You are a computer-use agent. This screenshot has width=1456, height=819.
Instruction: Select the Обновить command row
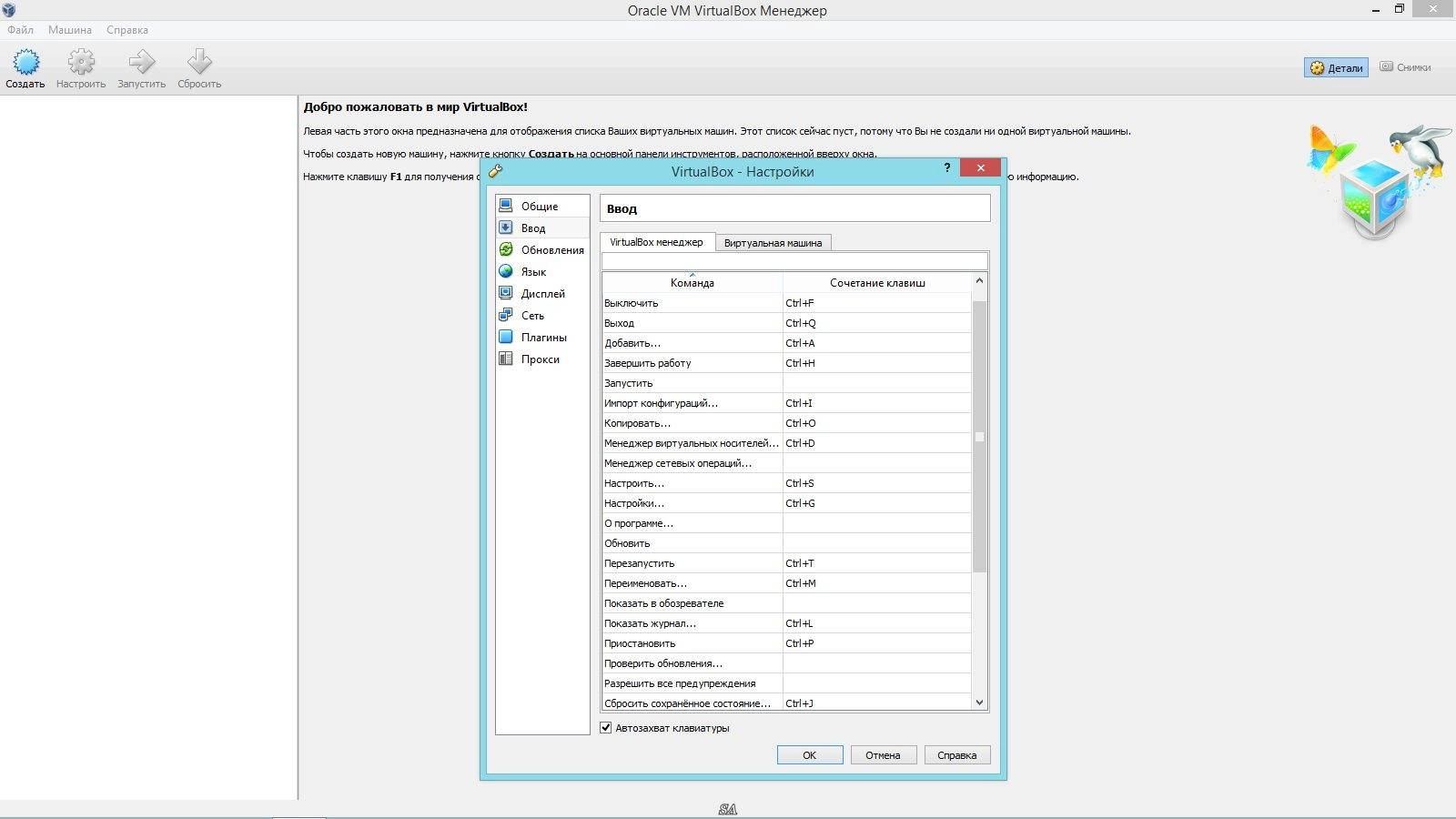[x=787, y=543]
